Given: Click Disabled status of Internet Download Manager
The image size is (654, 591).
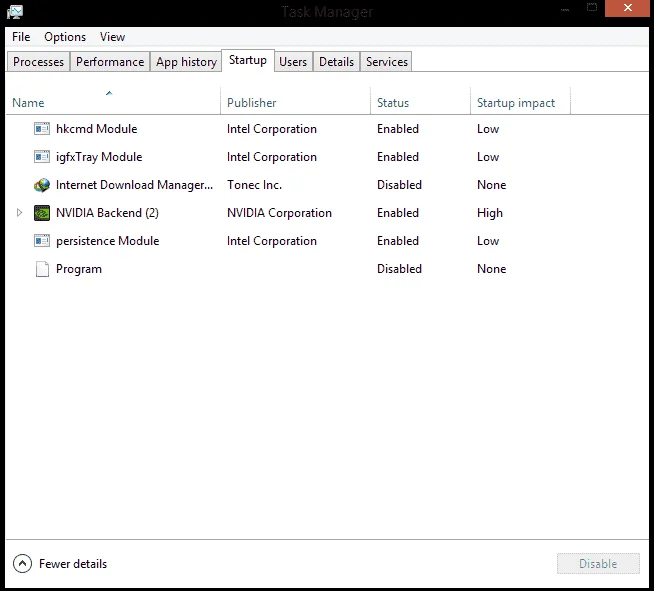Looking at the screenshot, I should click(x=400, y=185).
